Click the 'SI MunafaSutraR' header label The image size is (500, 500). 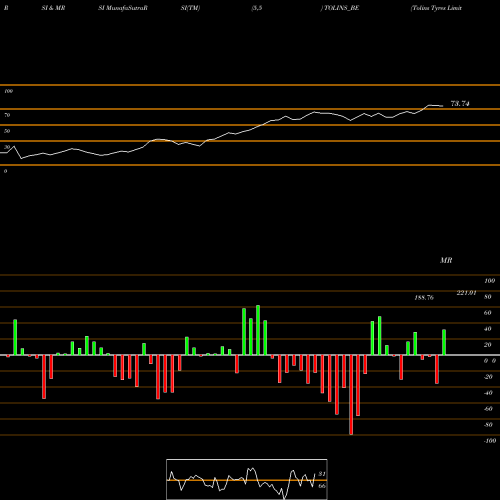click(123, 8)
